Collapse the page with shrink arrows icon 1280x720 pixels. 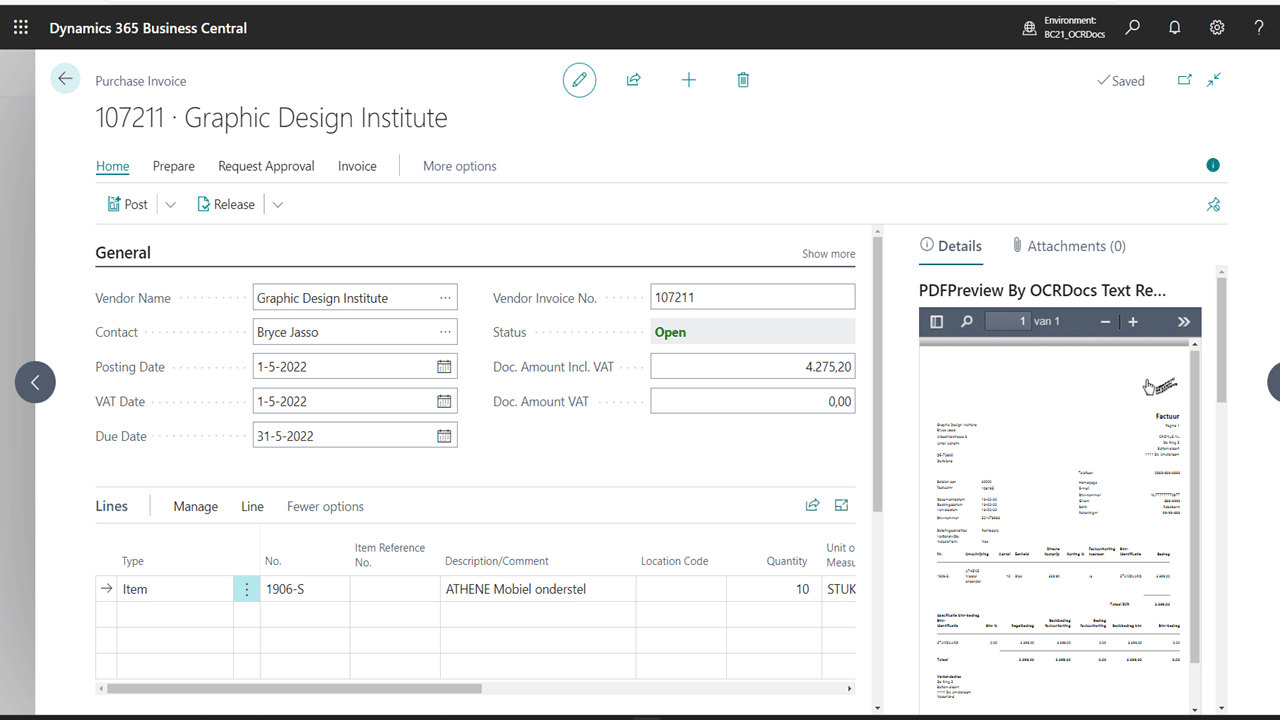coord(1214,80)
